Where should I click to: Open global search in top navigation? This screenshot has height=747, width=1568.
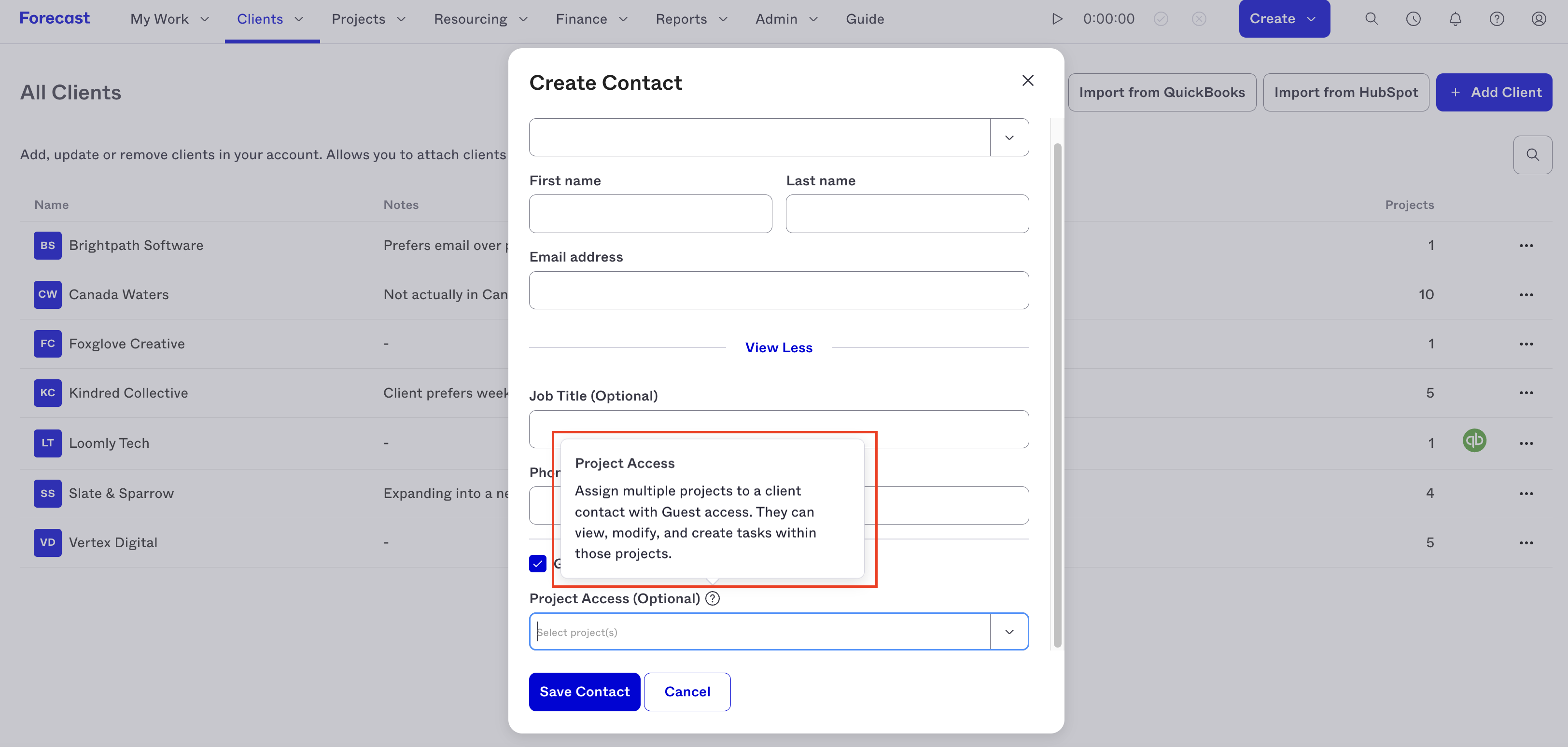tap(1372, 19)
